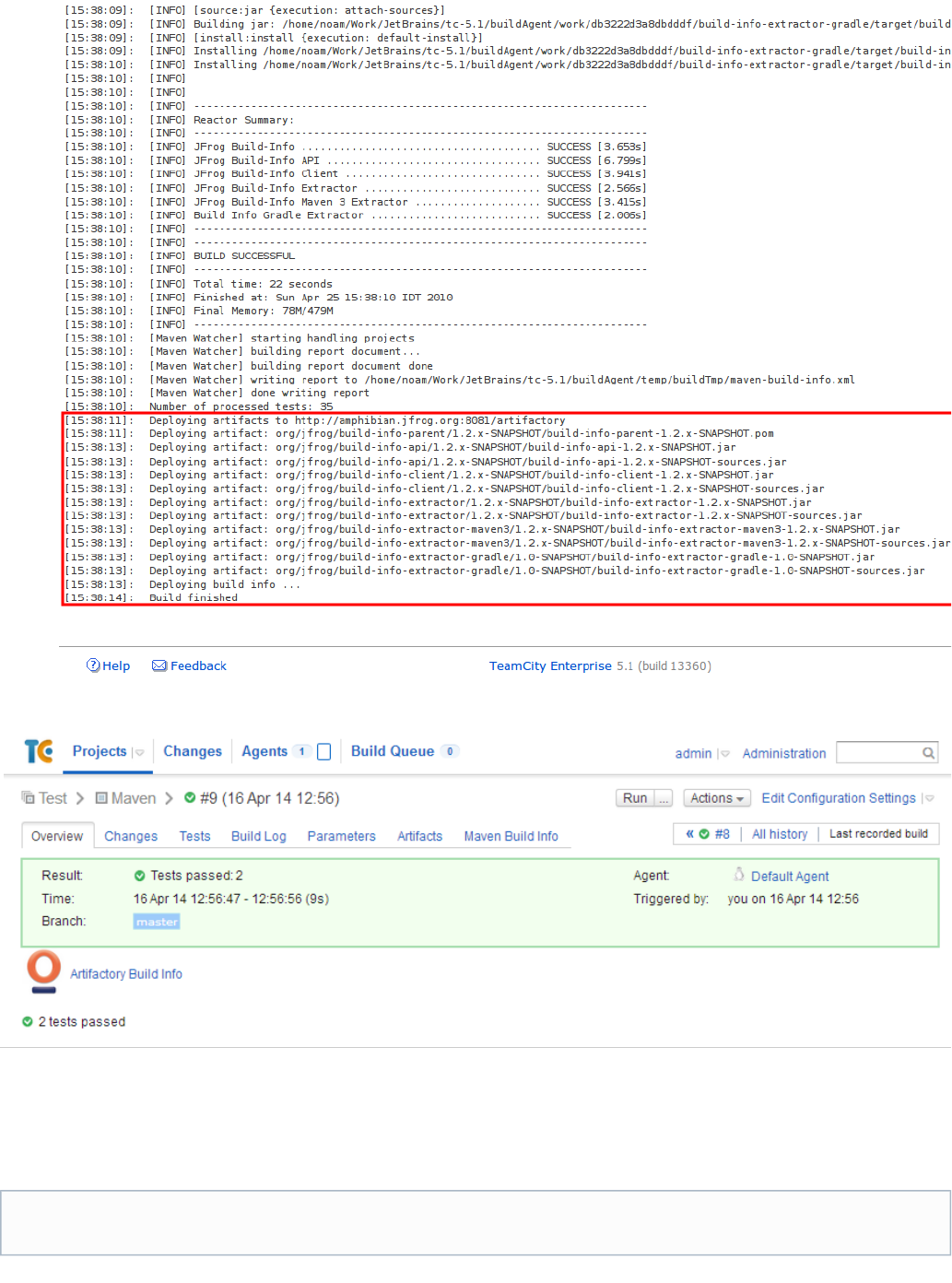Switch to the Changes tab of build

pyautogui.click(x=131, y=836)
